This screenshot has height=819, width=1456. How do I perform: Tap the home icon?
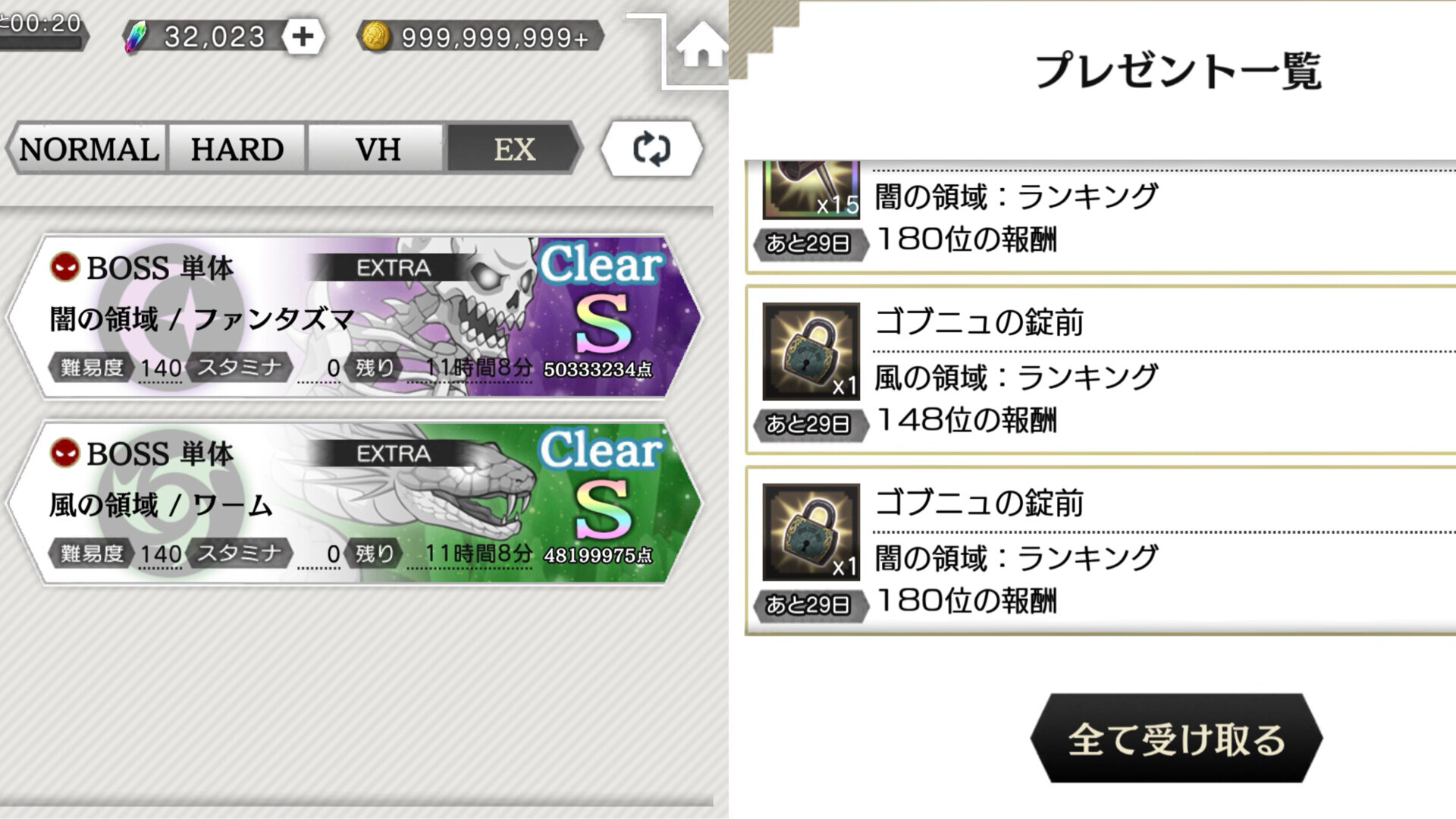point(701,45)
